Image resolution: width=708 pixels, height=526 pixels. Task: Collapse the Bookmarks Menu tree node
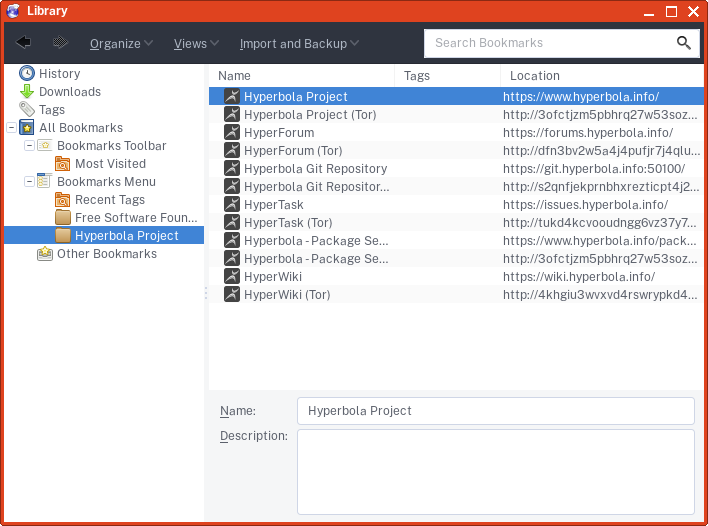[29, 182]
